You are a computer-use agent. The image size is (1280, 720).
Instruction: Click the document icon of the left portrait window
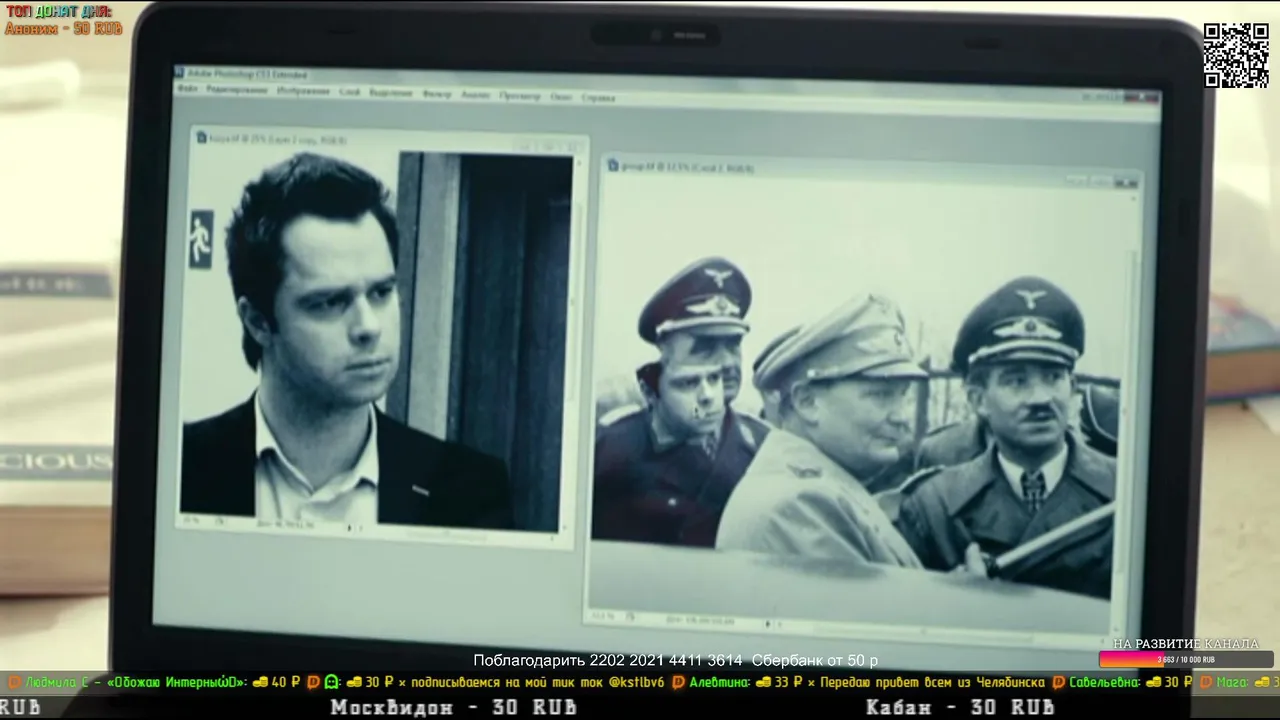(201, 137)
